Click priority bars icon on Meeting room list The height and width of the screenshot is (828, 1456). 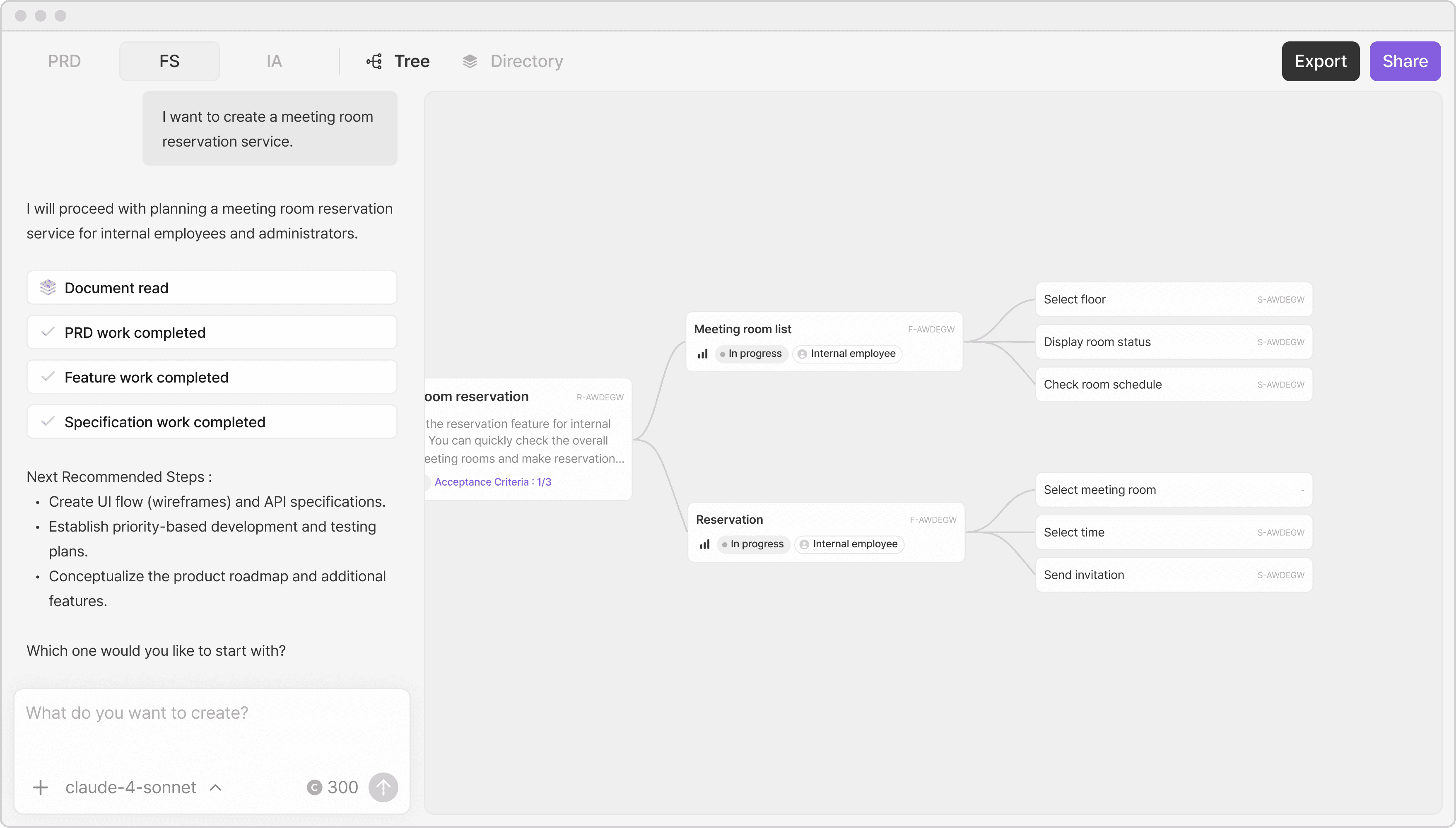click(703, 354)
